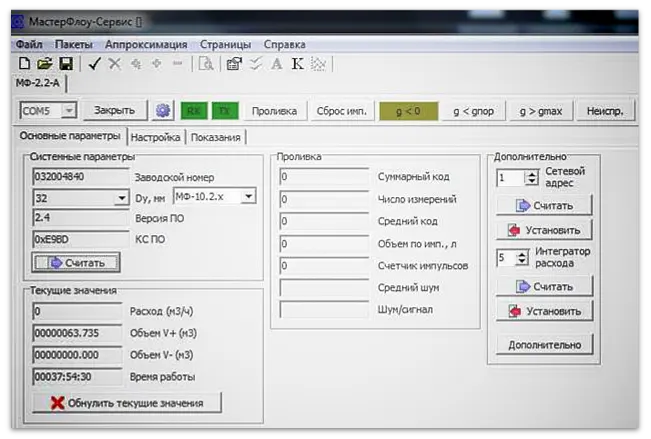Switch to the Показания tab

pyautogui.click(x=216, y=137)
